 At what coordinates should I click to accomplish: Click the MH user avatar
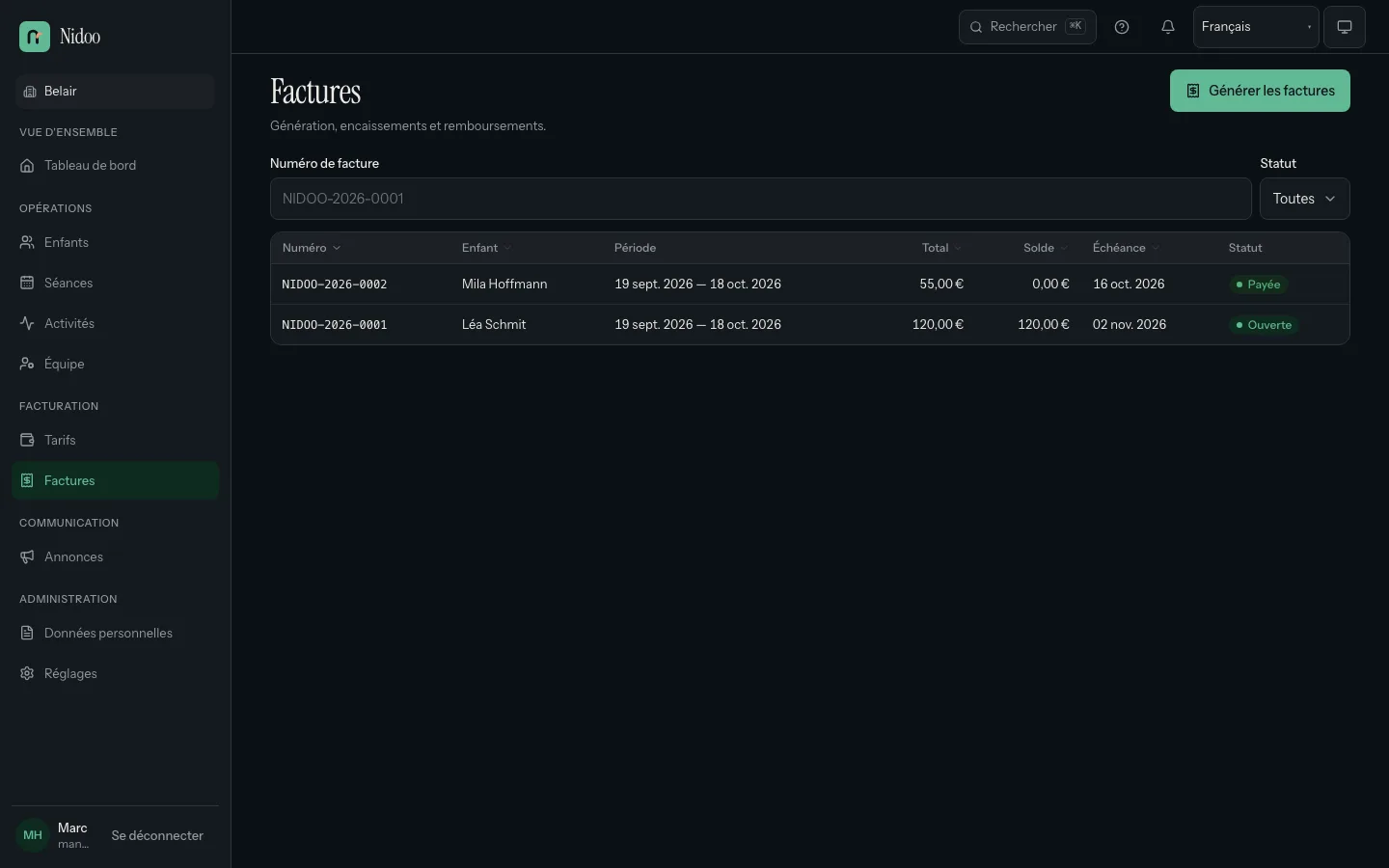click(x=33, y=835)
